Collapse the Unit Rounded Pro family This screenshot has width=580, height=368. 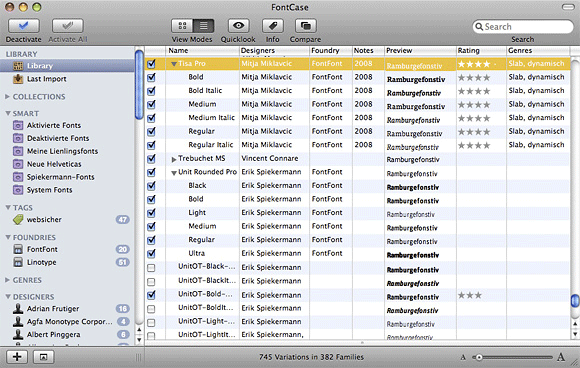pos(173,173)
